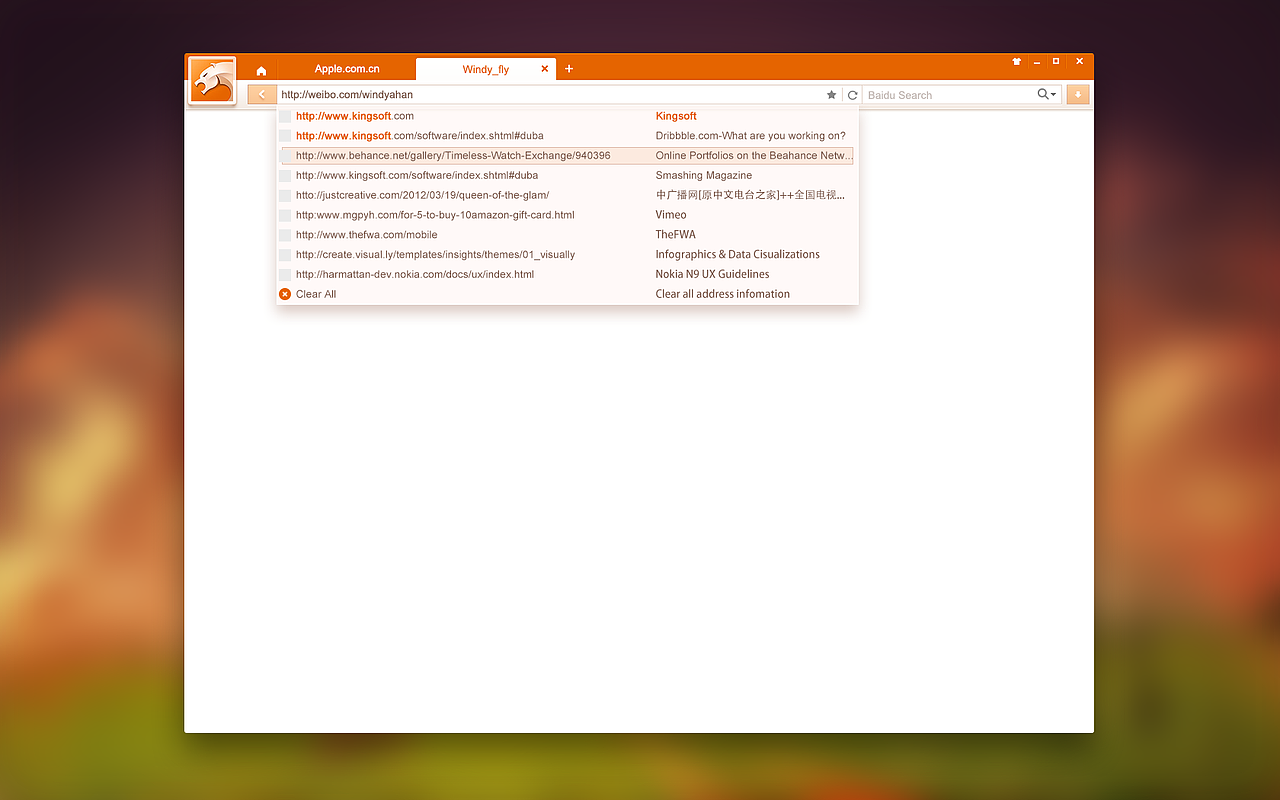Open the downloads arrow button
Image resolution: width=1280 pixels, height=800 pixels.
1078,94
